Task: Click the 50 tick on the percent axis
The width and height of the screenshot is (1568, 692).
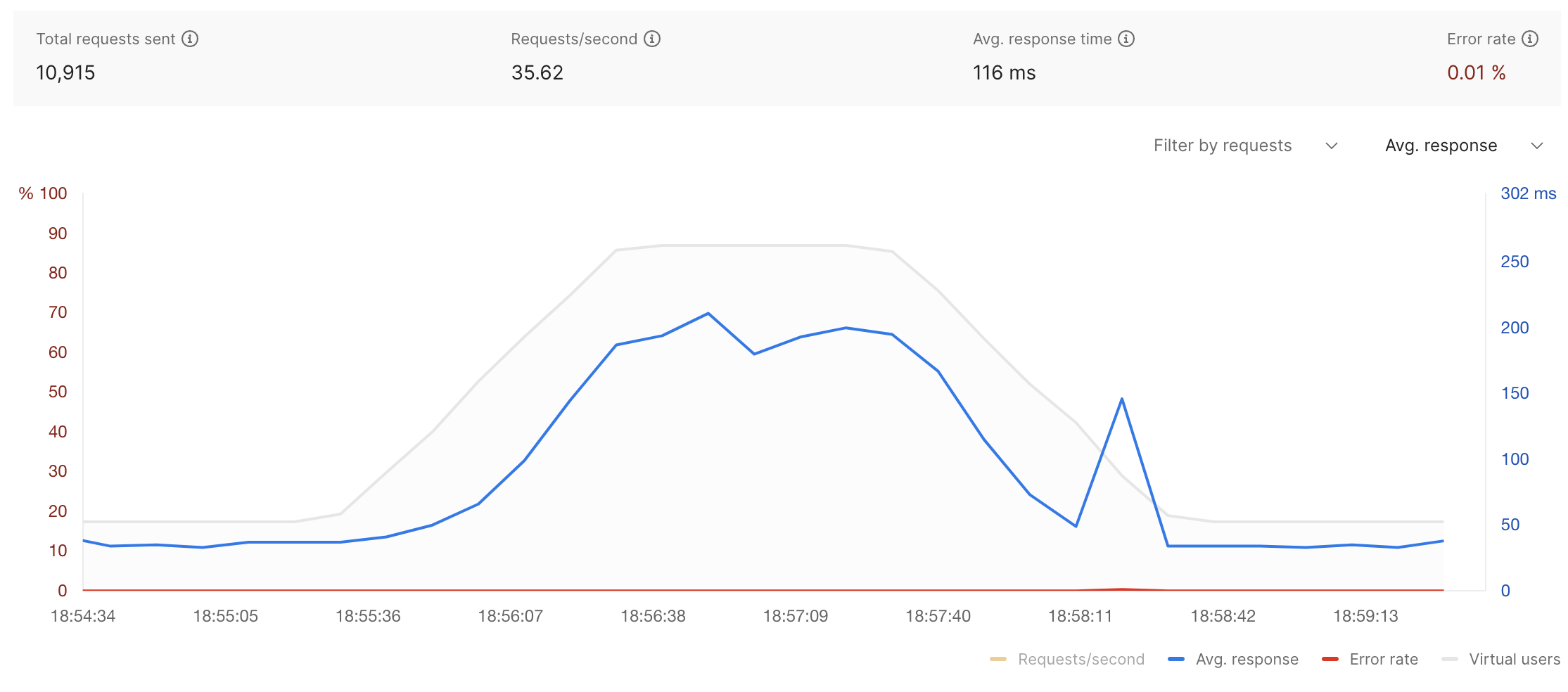Action: [58, 392]
